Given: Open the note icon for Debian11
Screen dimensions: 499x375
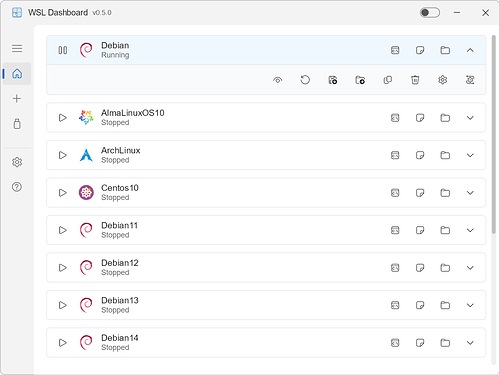Looking at the screenshot, I should pos(420,230).
